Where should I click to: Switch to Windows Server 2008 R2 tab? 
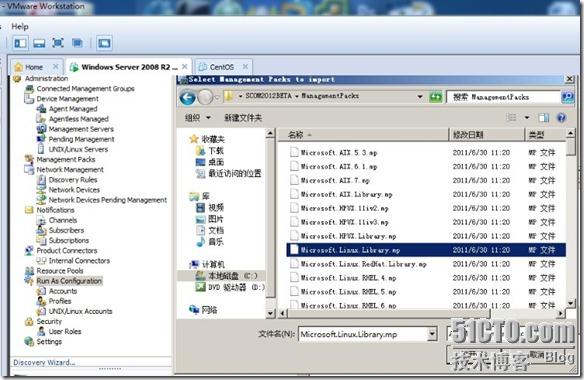coord(129,67)
